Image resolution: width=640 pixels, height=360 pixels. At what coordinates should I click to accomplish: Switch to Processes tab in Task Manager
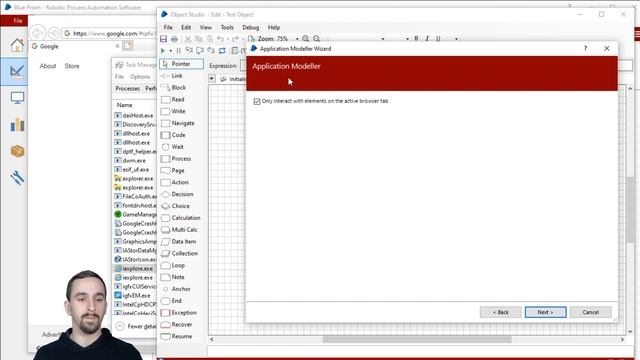127,89
